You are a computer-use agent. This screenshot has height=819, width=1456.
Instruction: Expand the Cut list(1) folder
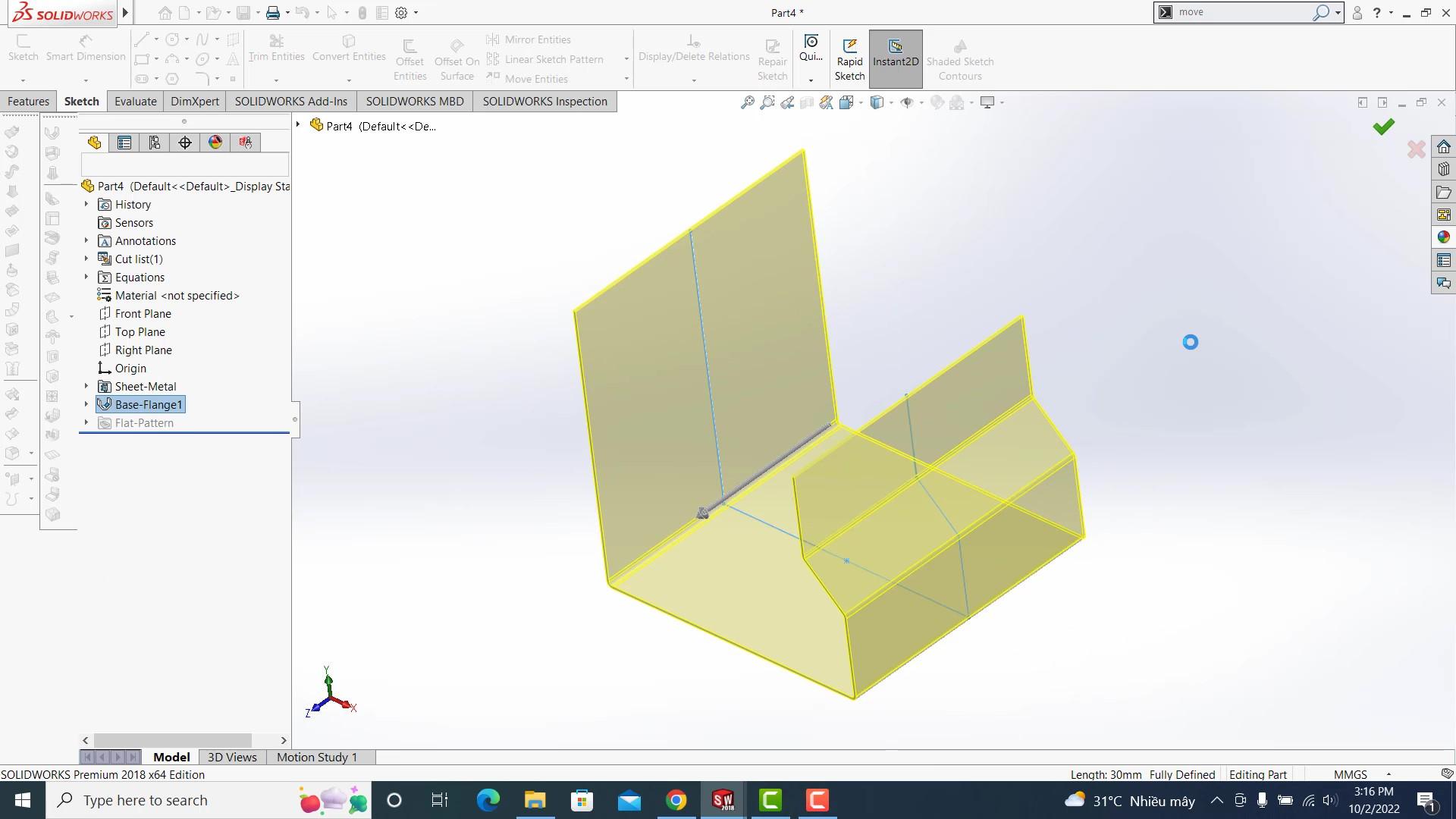(x=86, y=259)
